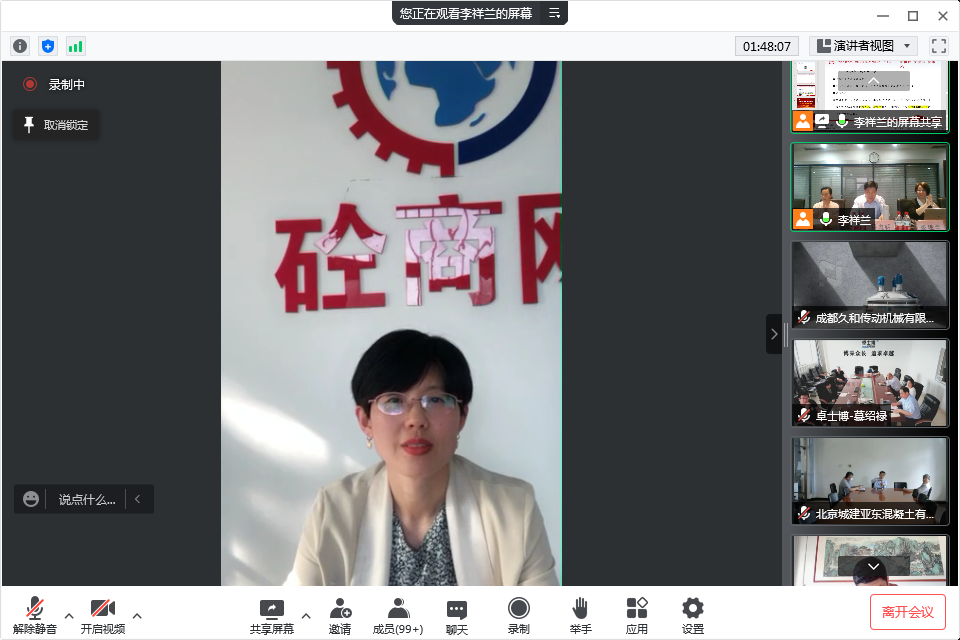The image size is (960, 640).
Task: Toggle the recording (录制) button
Action: [x=518, y=615]
